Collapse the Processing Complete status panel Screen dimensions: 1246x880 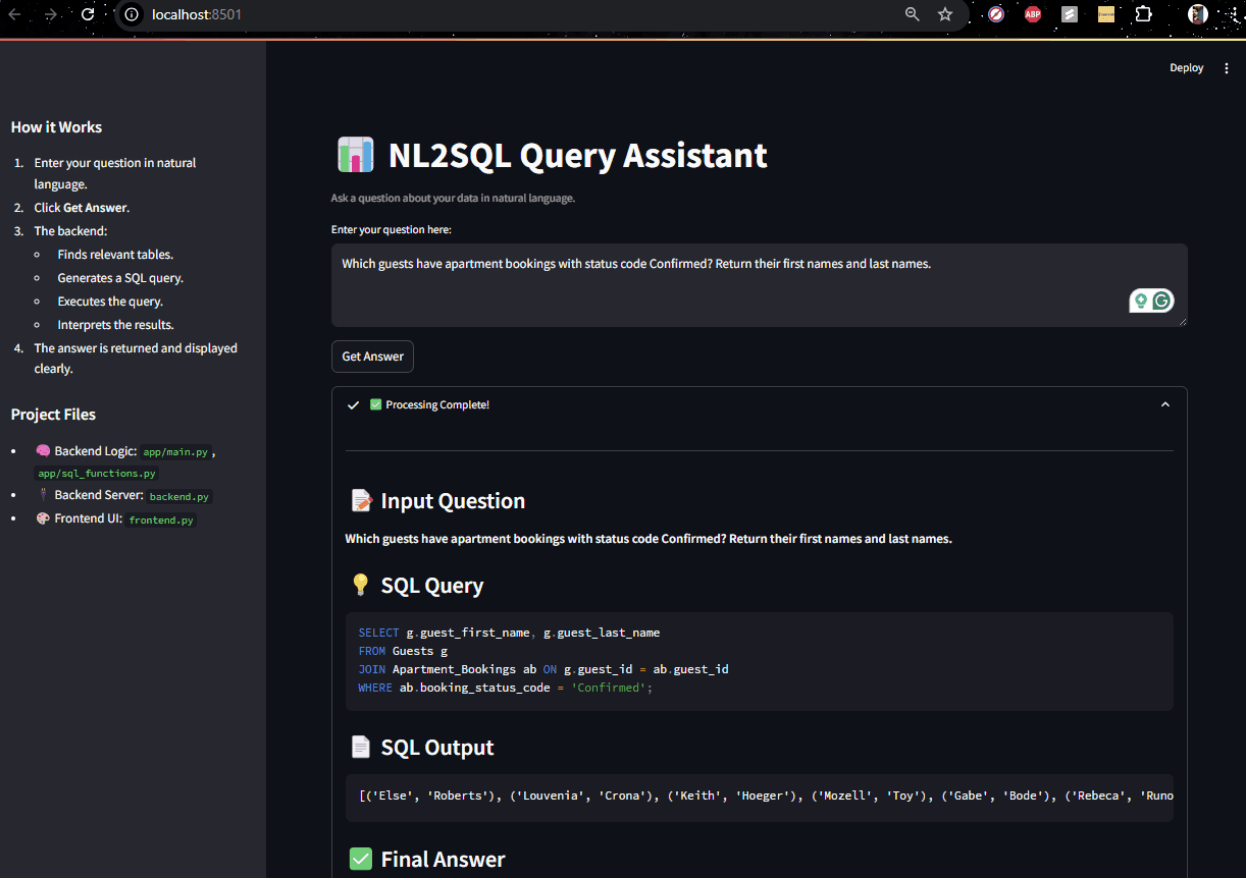(1165, 405)
